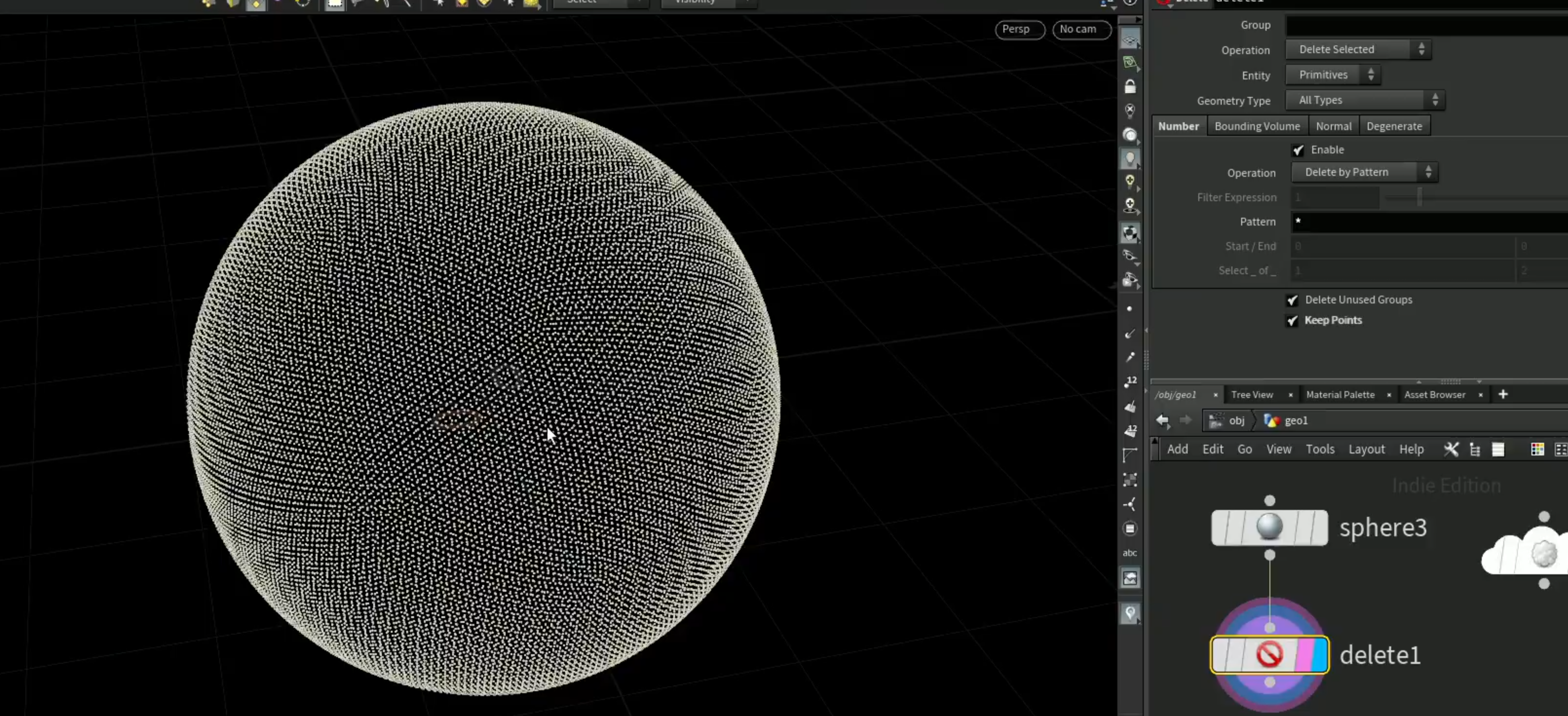
Task: Click the back arrow in network path
Action: 1162,420
